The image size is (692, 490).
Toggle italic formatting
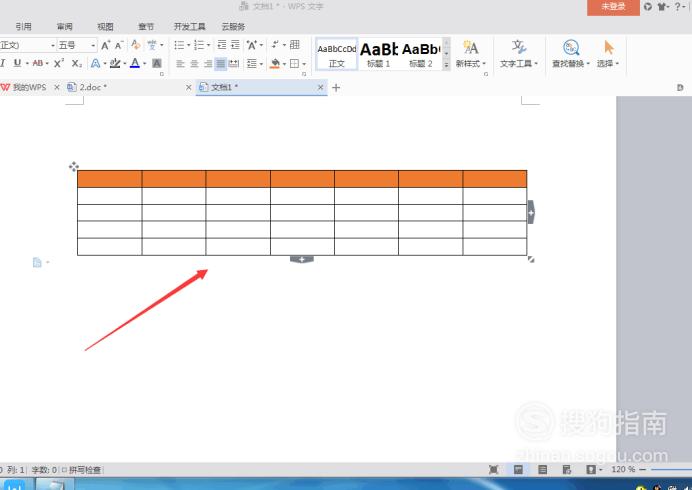(3, 64)
